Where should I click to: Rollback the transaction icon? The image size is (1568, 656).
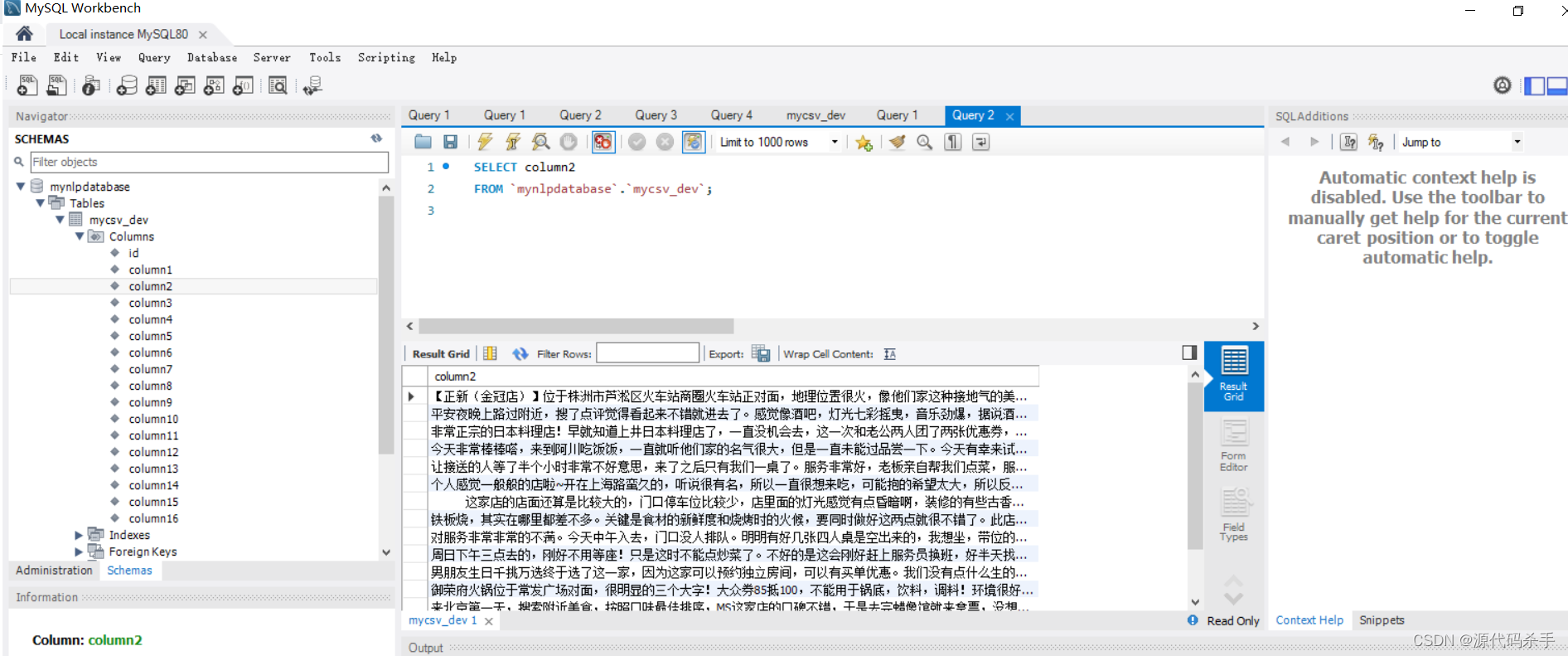tap(665, 142)
